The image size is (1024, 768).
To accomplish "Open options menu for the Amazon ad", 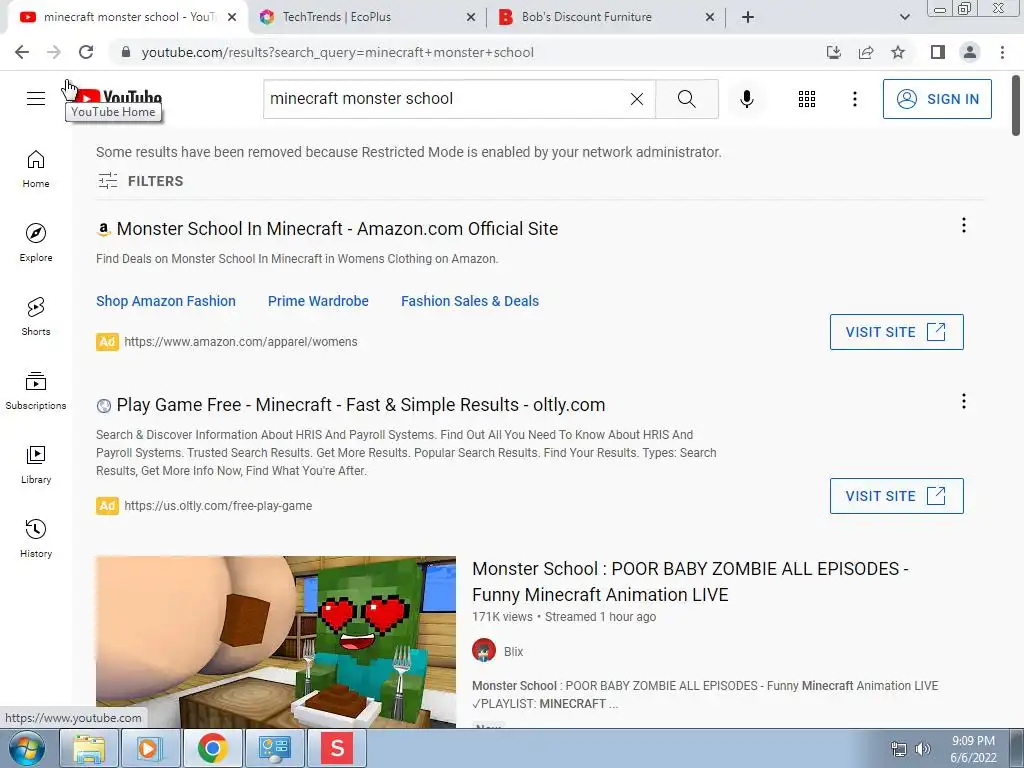I will (964, 225).
